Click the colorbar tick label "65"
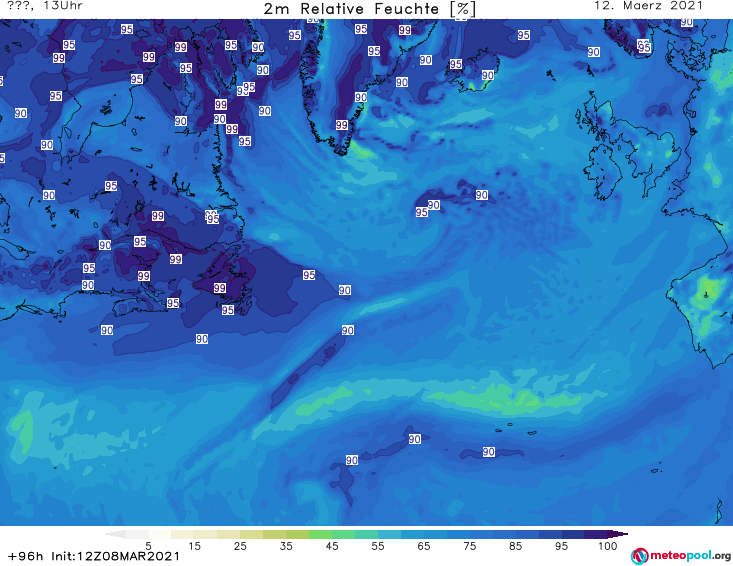This screenshot has width=733, height=566. (x=424, y=546)
